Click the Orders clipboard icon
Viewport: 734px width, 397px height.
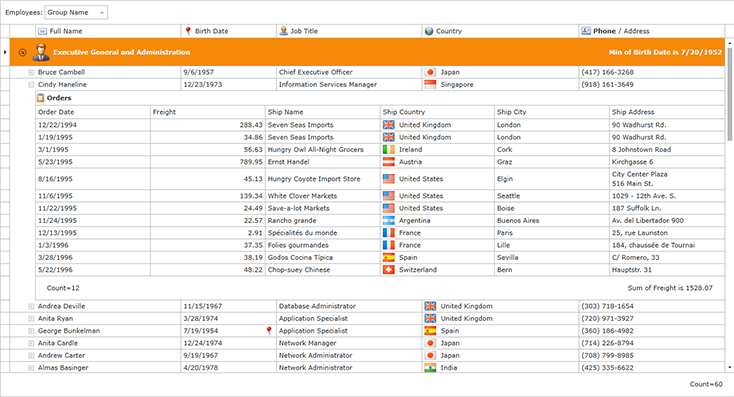(x=41, y=98)
